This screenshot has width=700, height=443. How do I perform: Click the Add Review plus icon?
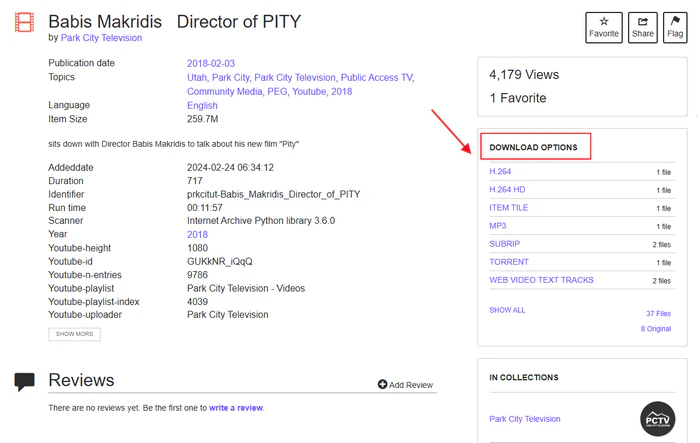pos(382,385)
